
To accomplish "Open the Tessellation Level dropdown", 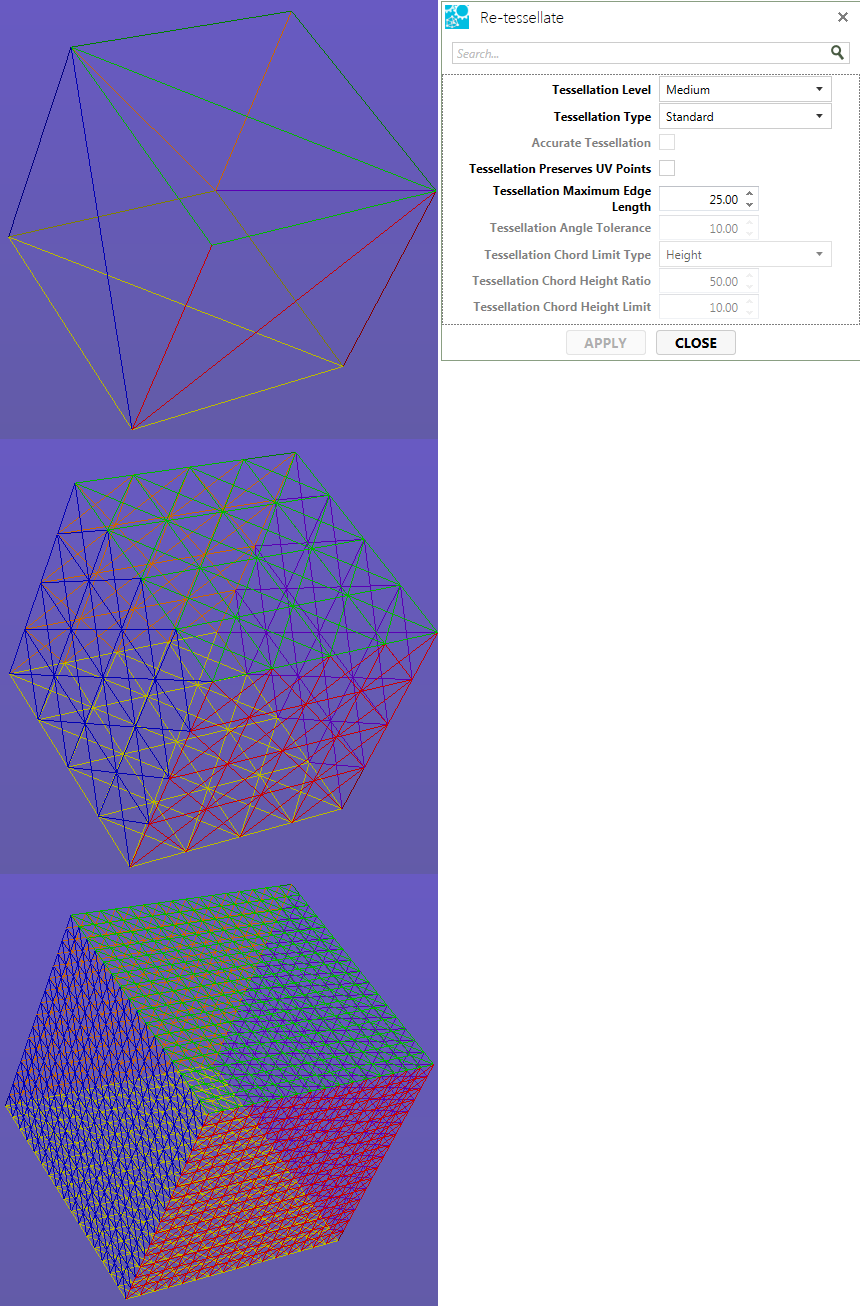I will pyautogui.click(x=745, y=90).
